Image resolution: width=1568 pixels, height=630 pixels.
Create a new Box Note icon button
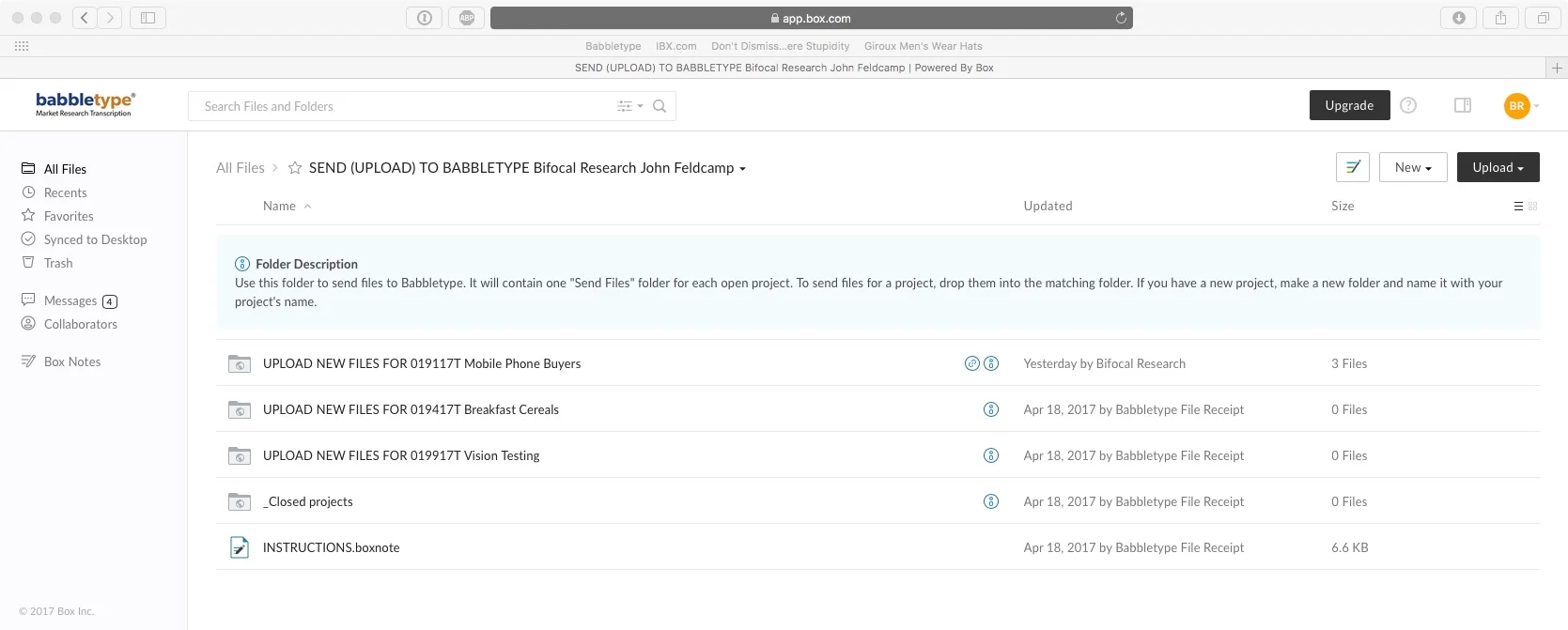pyautogui.click(x=1353, y=167)
